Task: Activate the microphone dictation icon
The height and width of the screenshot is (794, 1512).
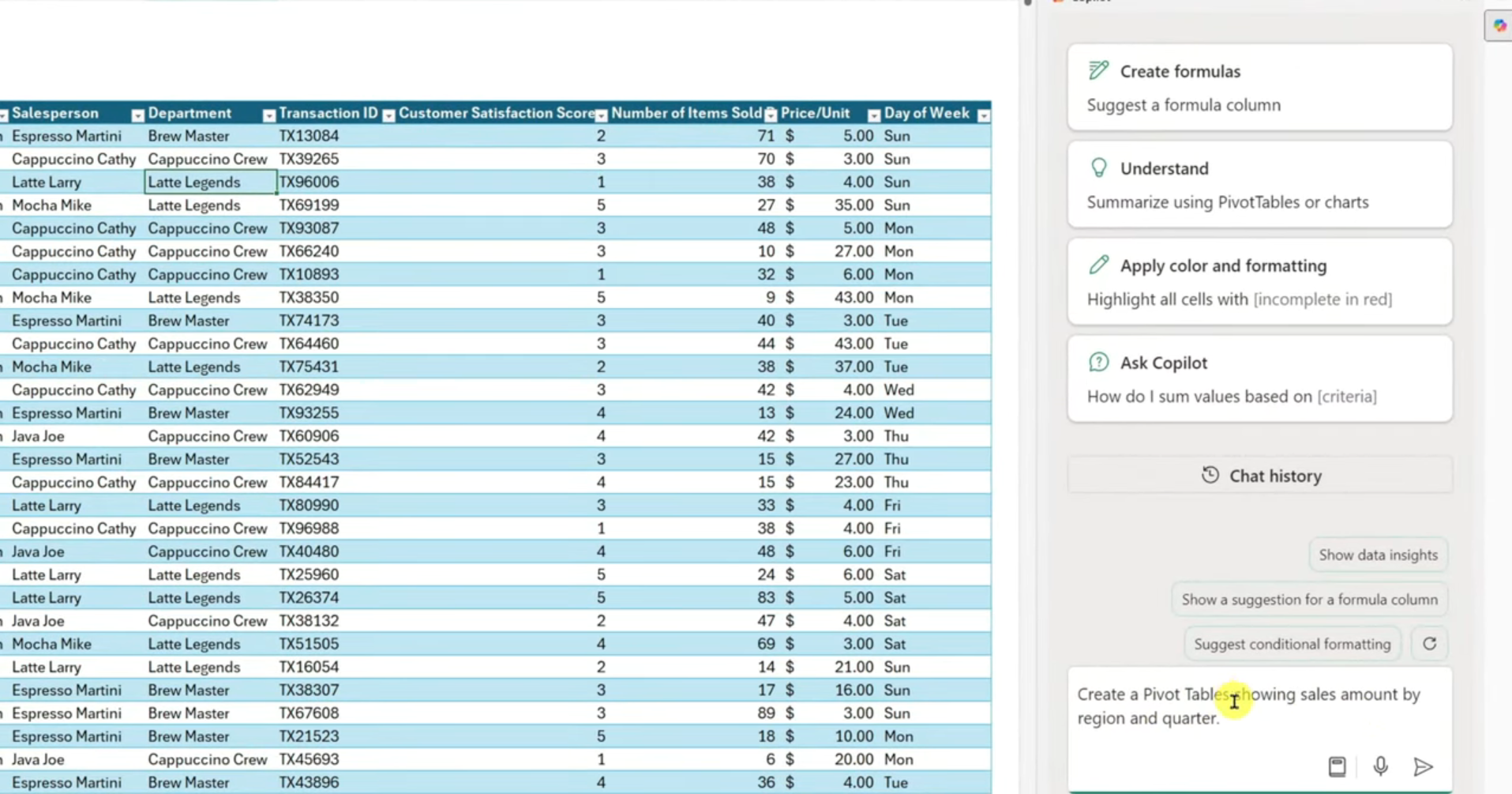Action: [x=1380, y=766]
